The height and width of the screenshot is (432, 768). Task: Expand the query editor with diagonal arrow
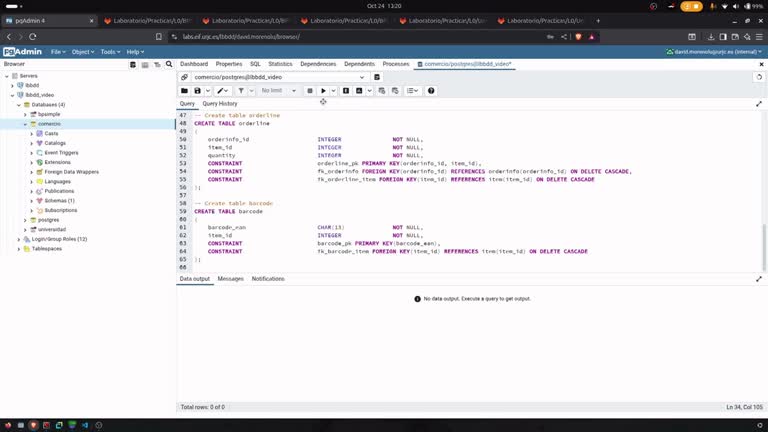pyautogui.click(x=759, y=104)
